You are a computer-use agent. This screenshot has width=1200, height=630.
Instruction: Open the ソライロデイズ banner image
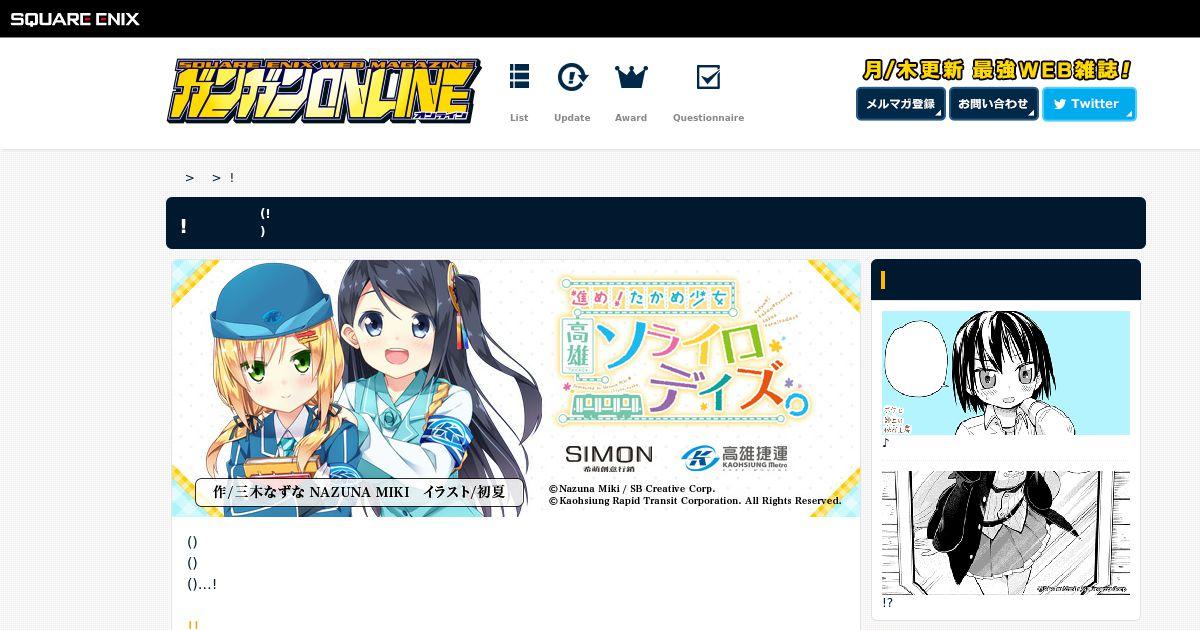click(516, 388)
